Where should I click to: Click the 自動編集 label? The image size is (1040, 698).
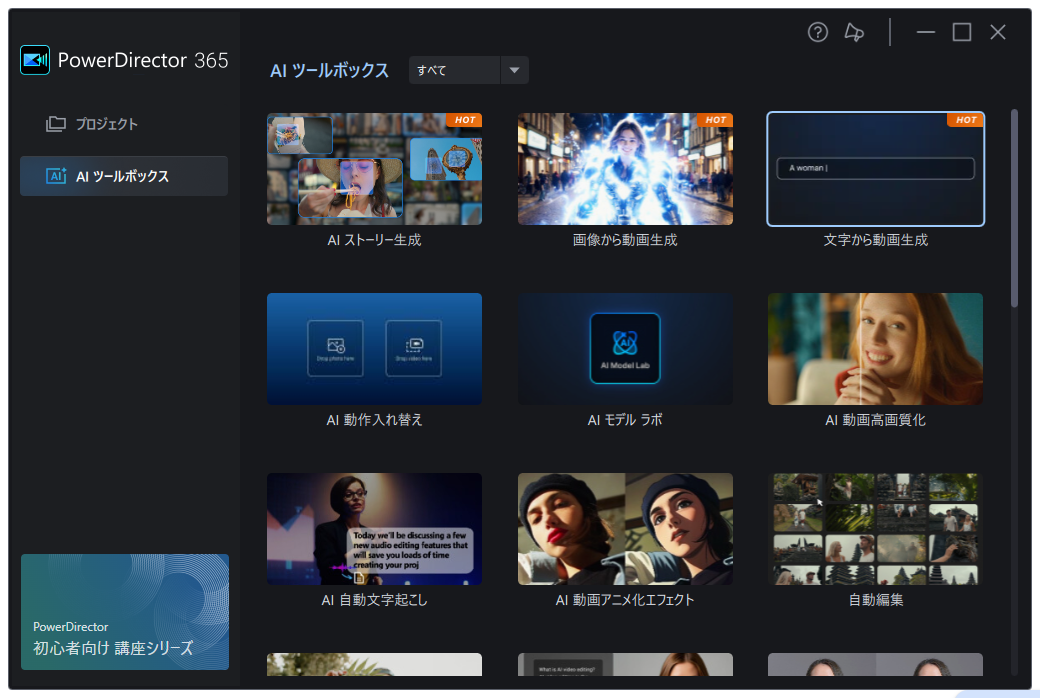tap(876, 600)
